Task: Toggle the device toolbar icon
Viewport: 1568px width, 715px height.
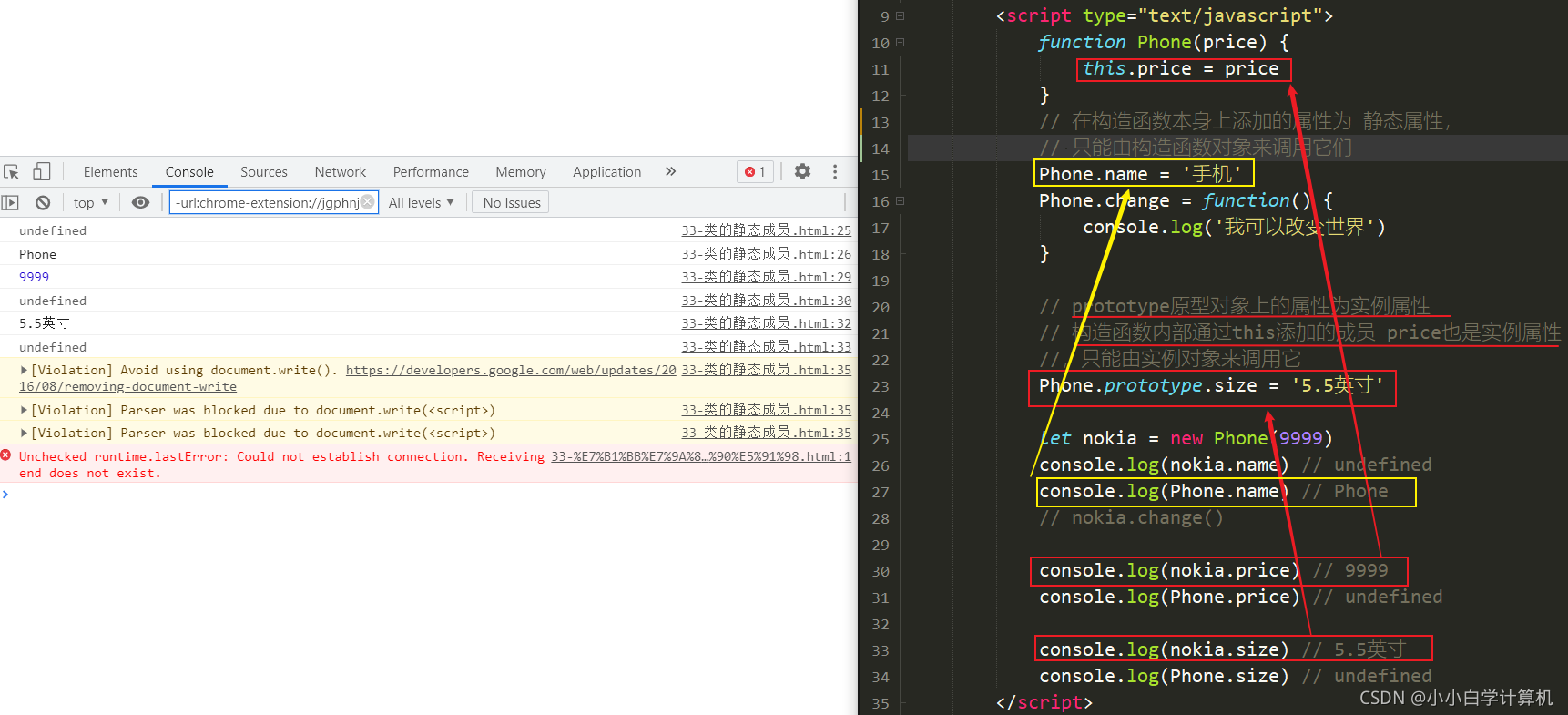Action: tap(41, 171)
